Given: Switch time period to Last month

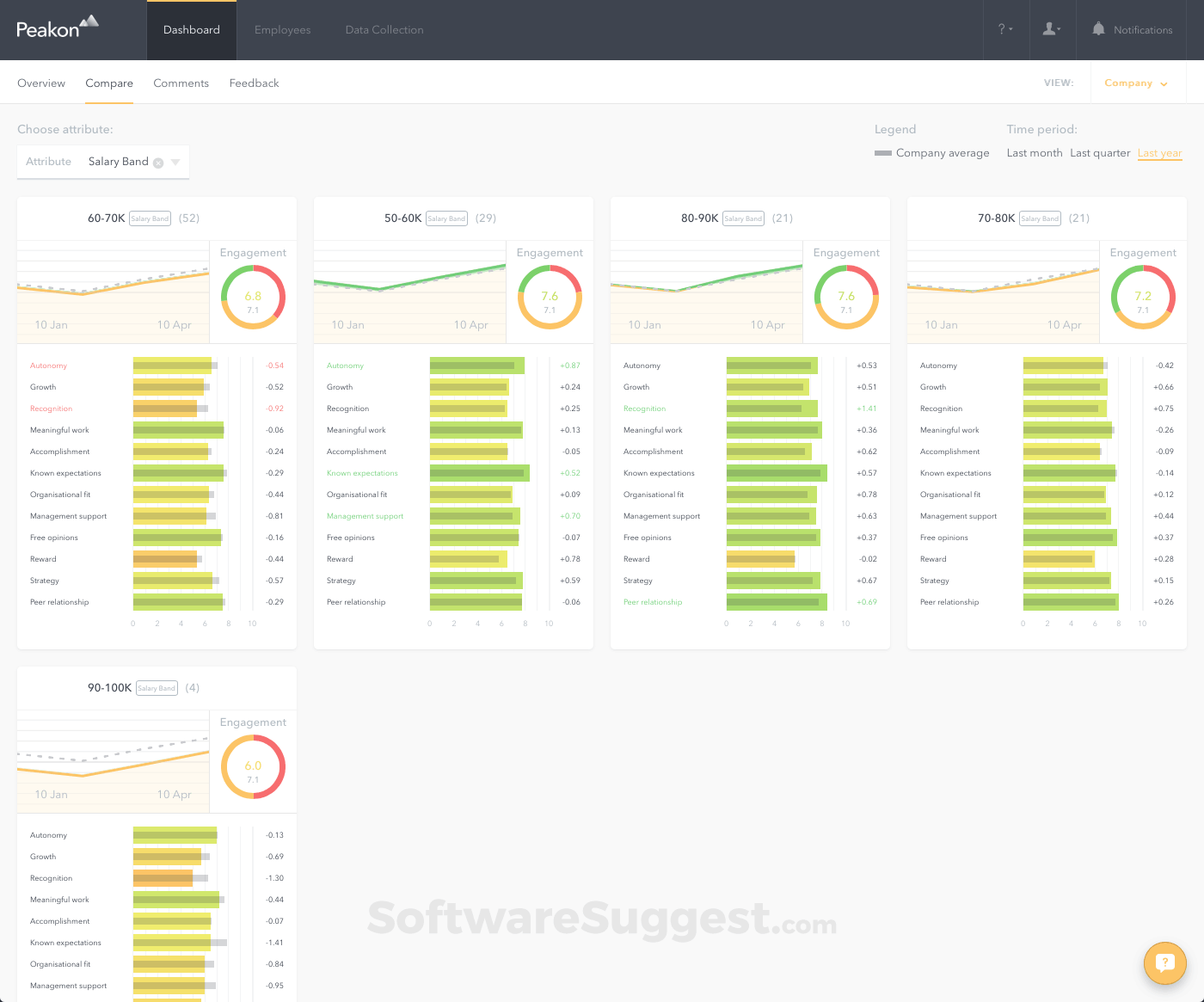Looking at the screenshot, I should 1034,152.
